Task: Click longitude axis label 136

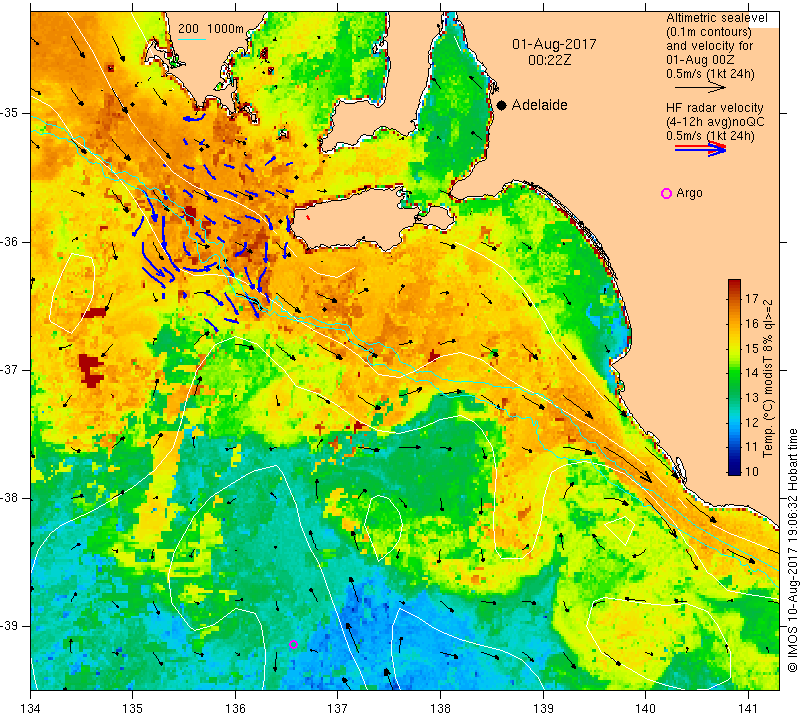Action: [x=235, y=709]
